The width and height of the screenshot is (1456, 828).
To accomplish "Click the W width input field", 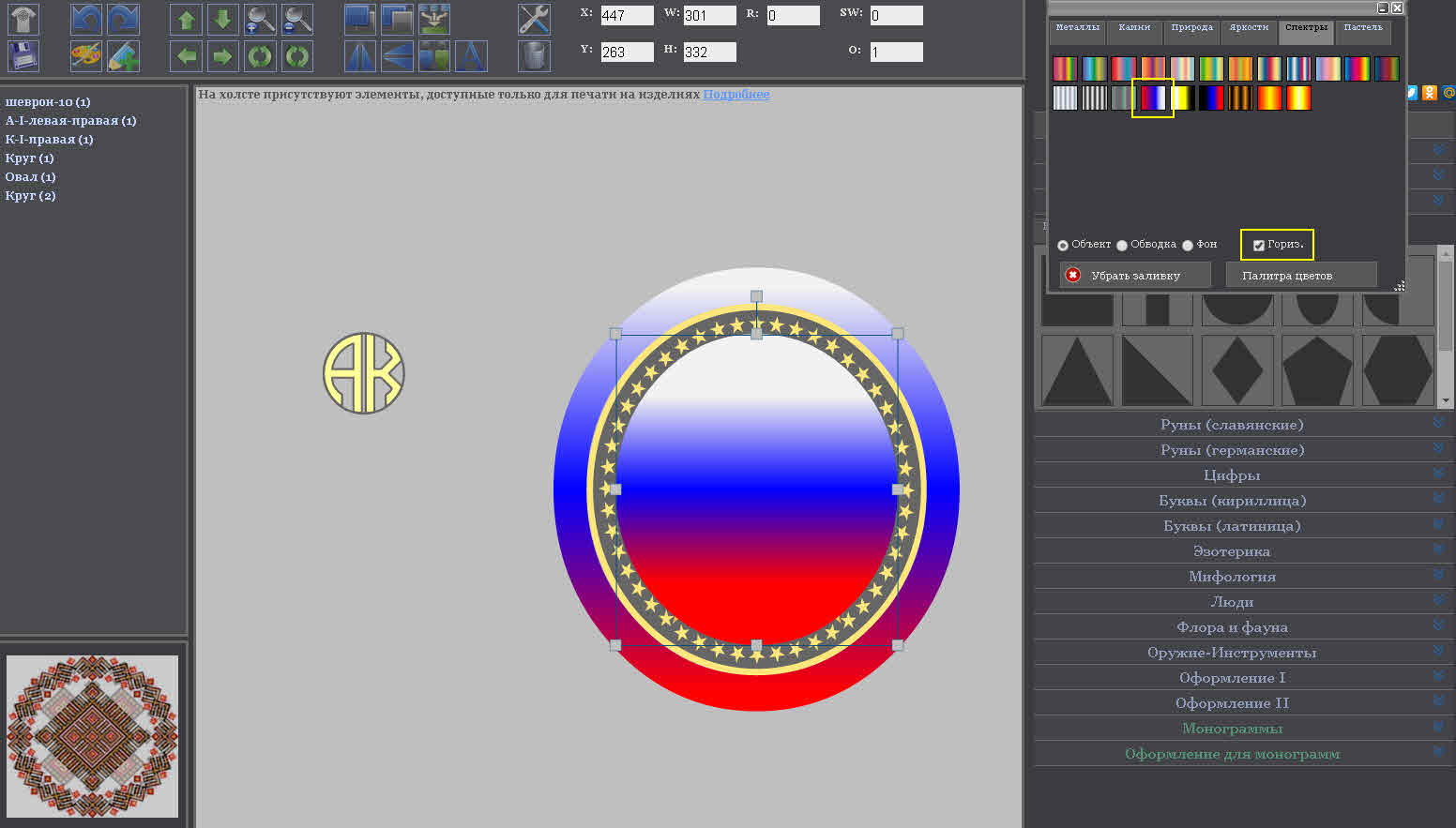I will point(709,15).
